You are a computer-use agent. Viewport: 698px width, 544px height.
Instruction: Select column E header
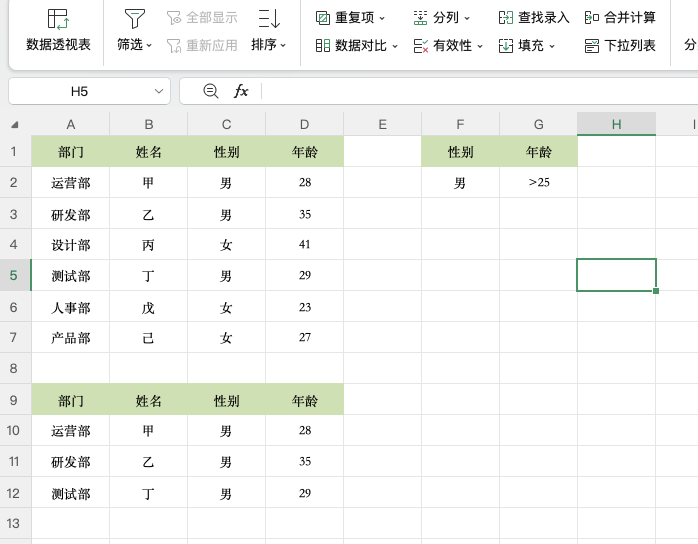[x=382, y=124]
